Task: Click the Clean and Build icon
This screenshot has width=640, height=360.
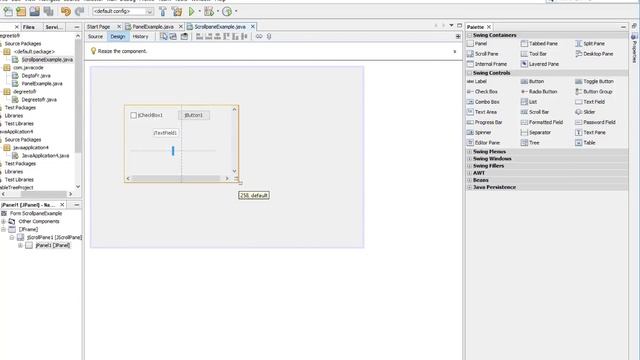Action: (177, 11)
